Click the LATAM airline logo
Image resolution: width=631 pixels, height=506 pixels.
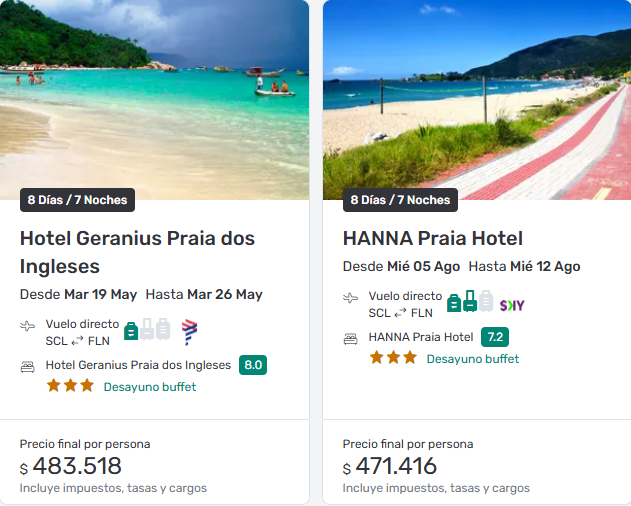click(x=189, y=331)
